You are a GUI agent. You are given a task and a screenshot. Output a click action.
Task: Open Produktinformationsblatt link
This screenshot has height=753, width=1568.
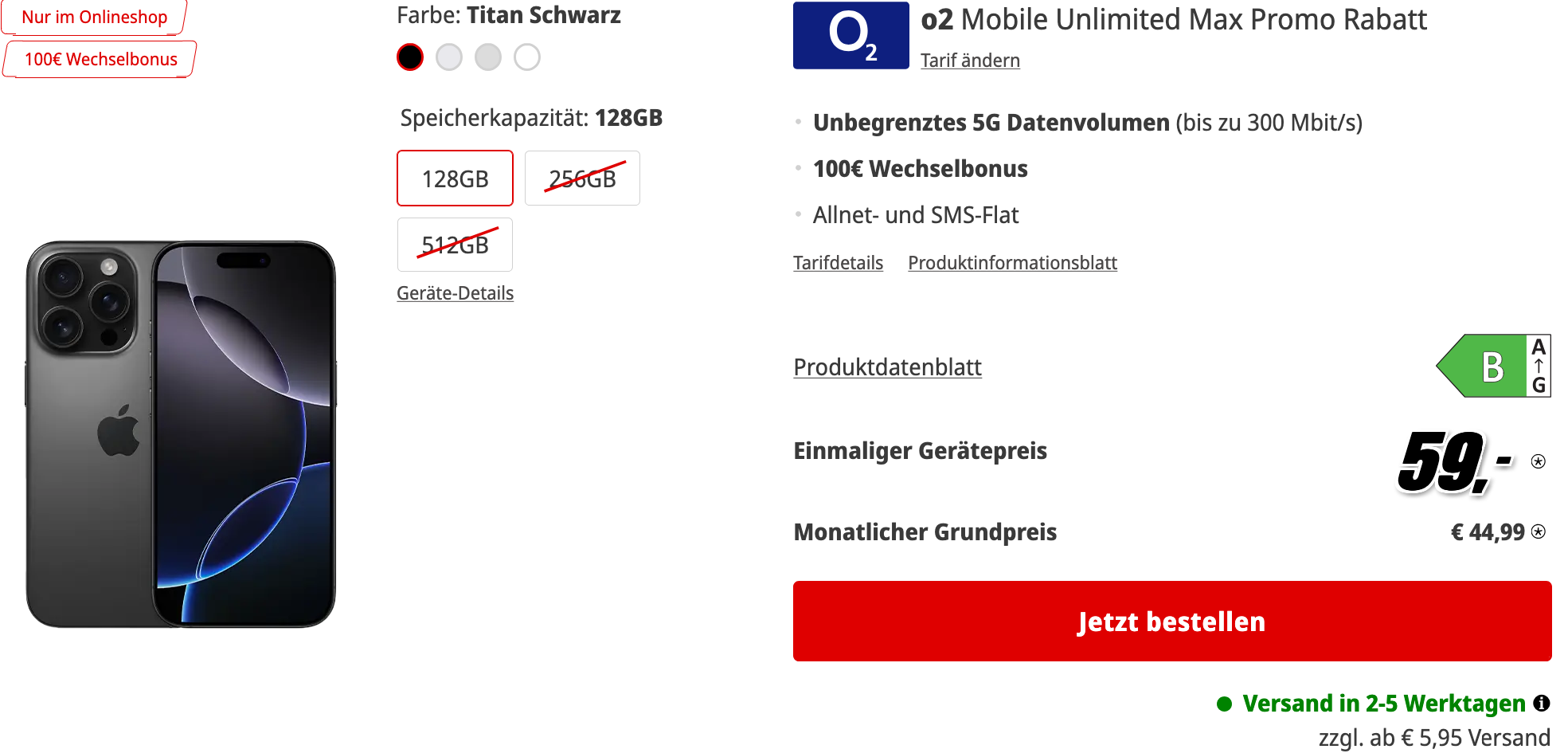coord(1012,263)
